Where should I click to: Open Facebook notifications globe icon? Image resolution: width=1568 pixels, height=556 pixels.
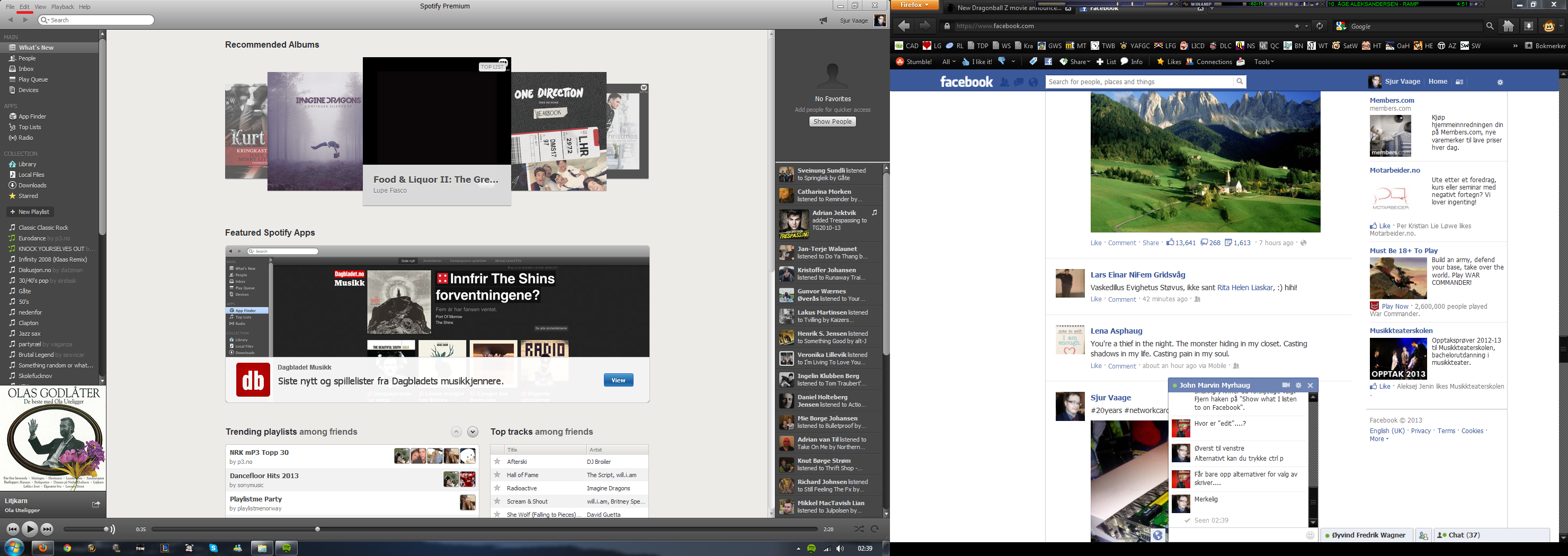click(1034, 82)
